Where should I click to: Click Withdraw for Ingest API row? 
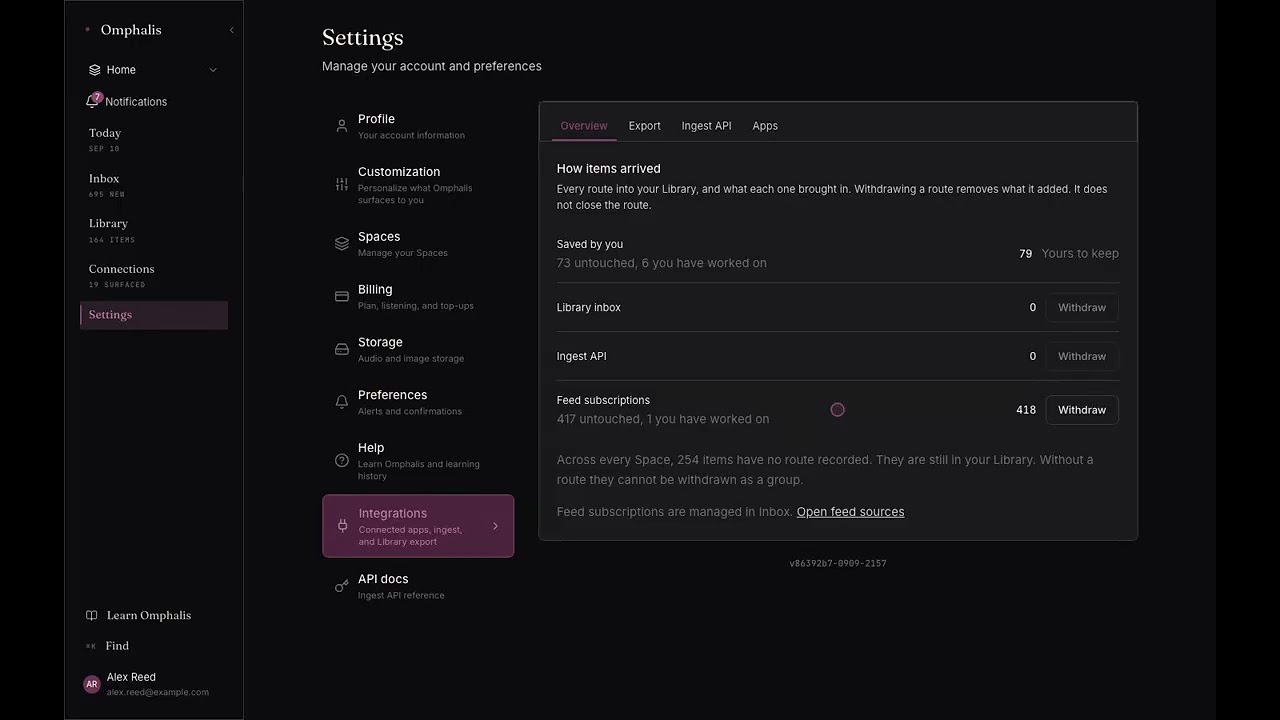1082,356
